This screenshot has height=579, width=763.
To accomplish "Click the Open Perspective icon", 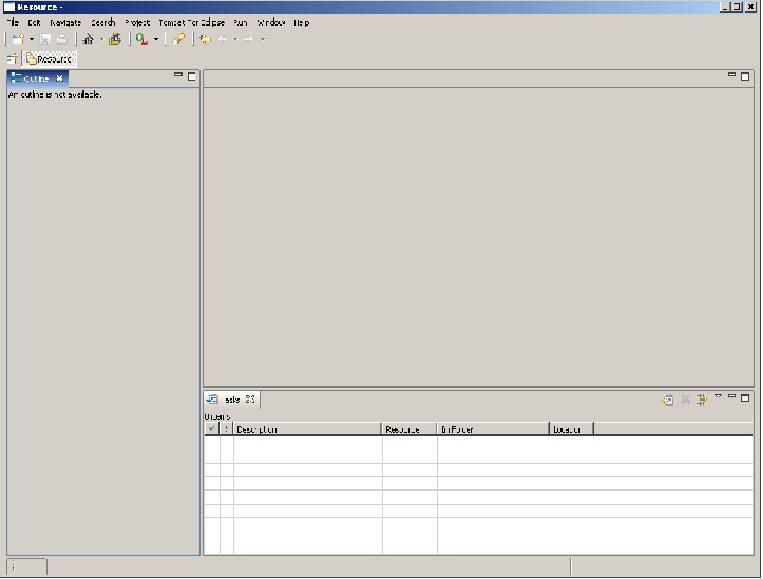I will click(x=12, y=59).
